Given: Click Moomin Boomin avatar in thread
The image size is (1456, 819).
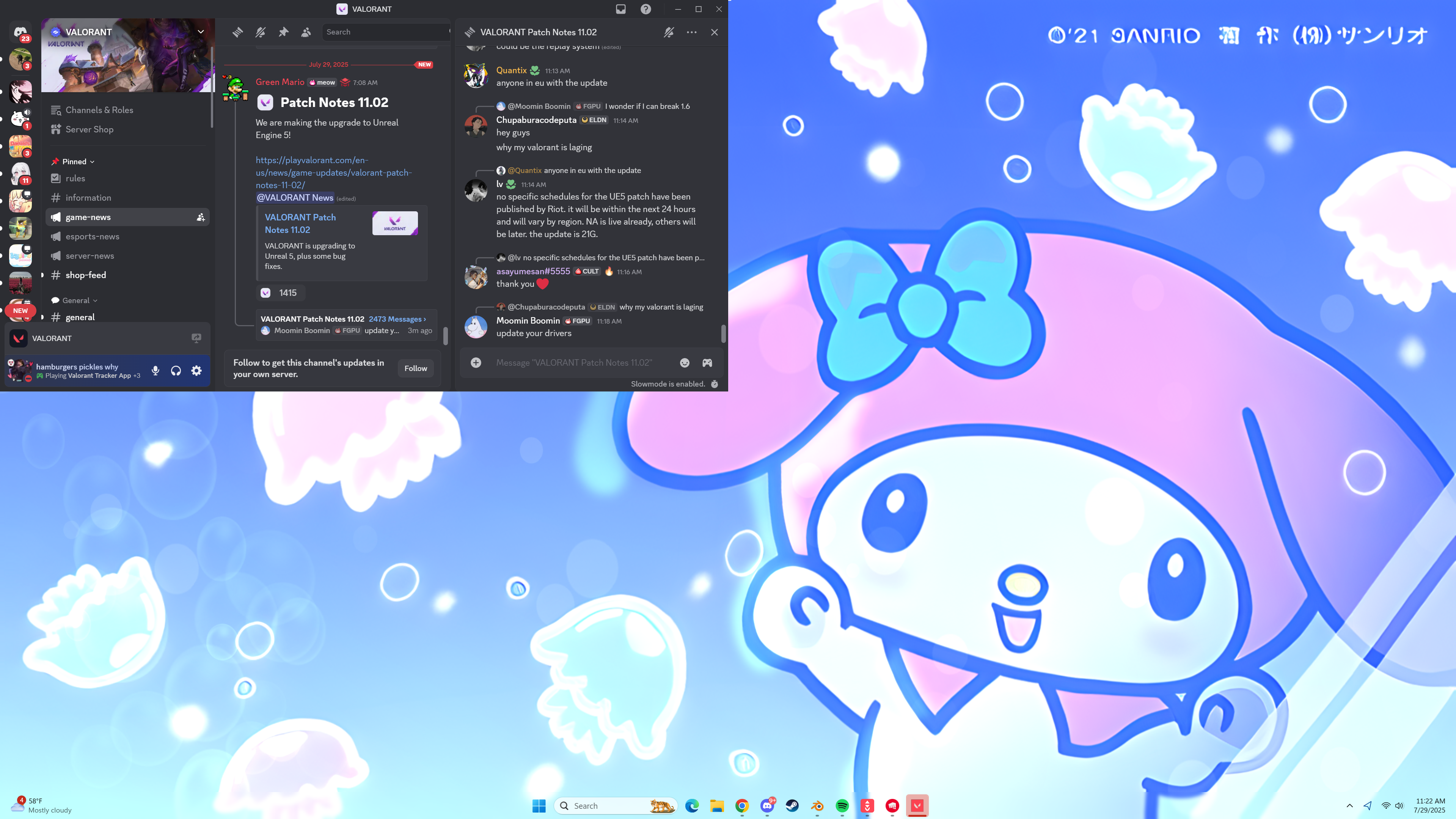Looking at the screenshot, I should [476, 327].
